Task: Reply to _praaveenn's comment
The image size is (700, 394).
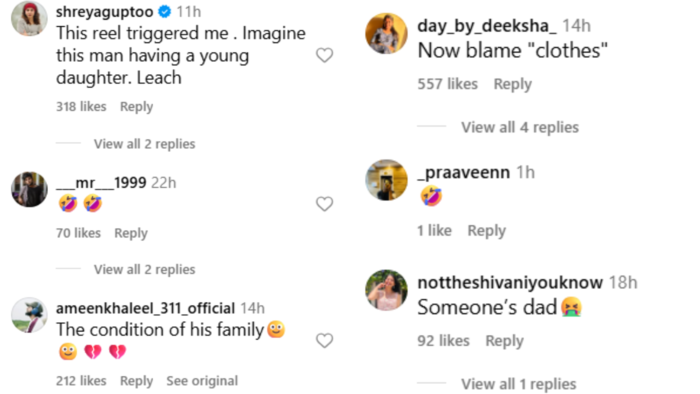Action: (x=487, y=230)
